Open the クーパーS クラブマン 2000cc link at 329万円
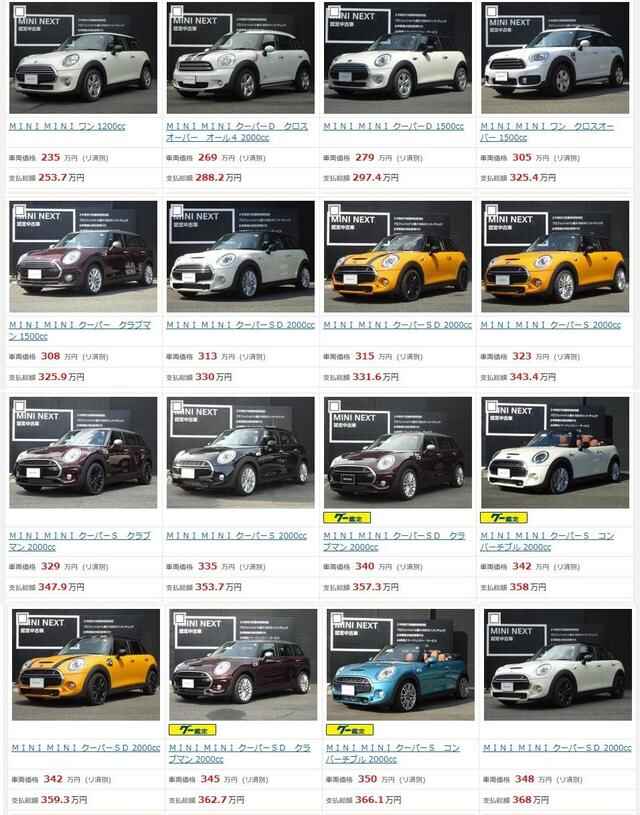This screenshot has height=815, width=640. pyautogui.click(x=80, y=541)
